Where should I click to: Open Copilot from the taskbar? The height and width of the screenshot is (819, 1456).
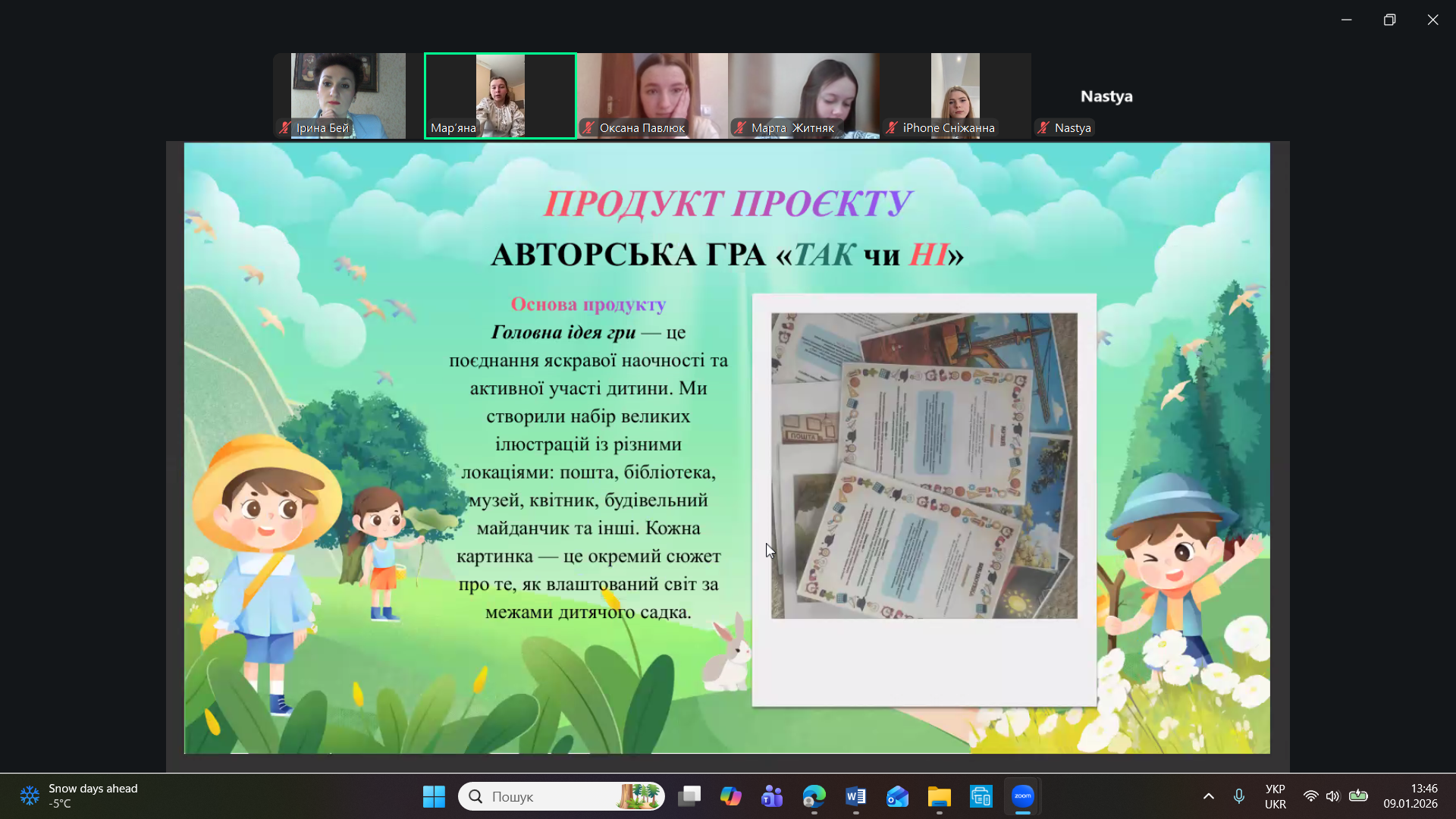[730, 796]
